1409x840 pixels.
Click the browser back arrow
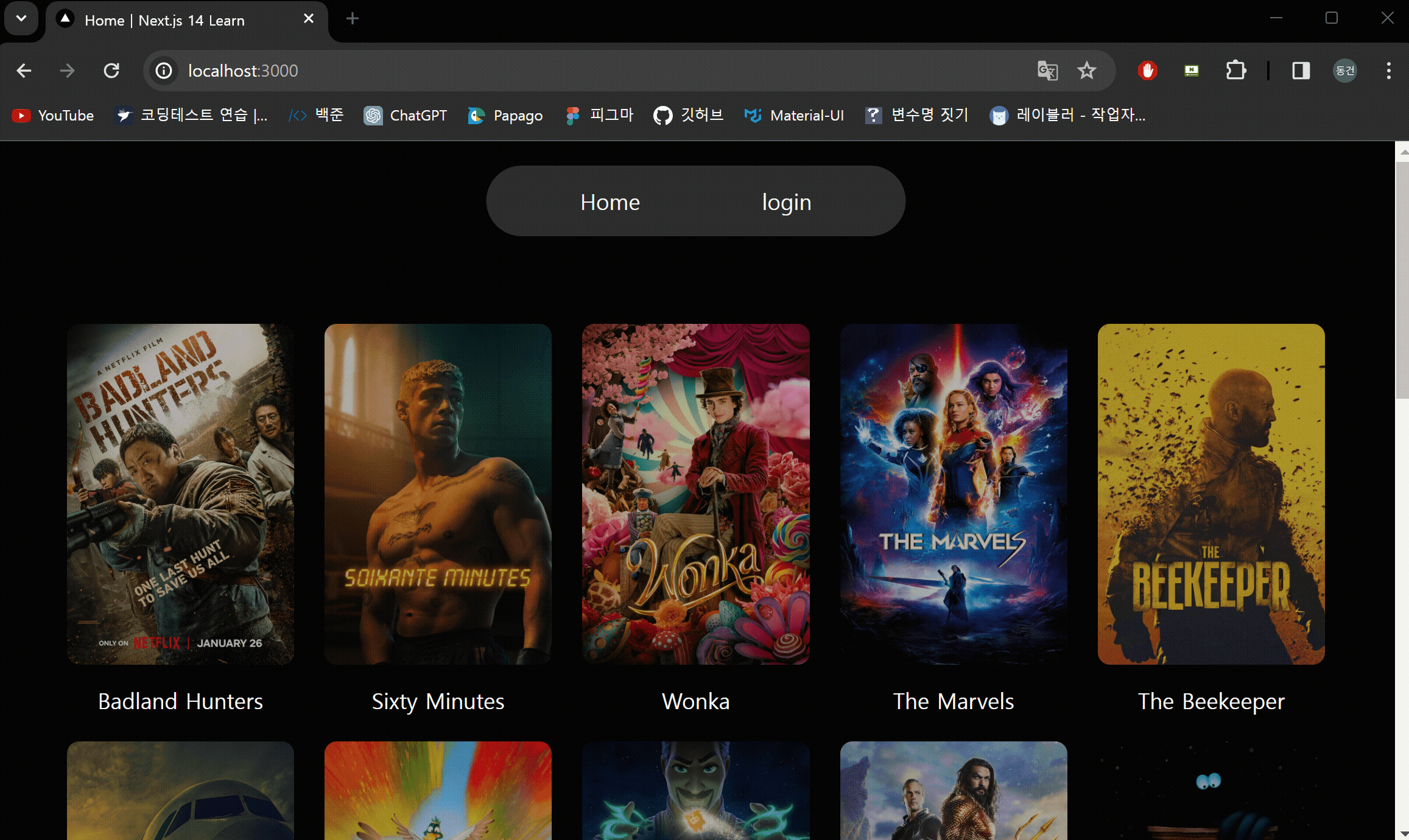(24, 71)
